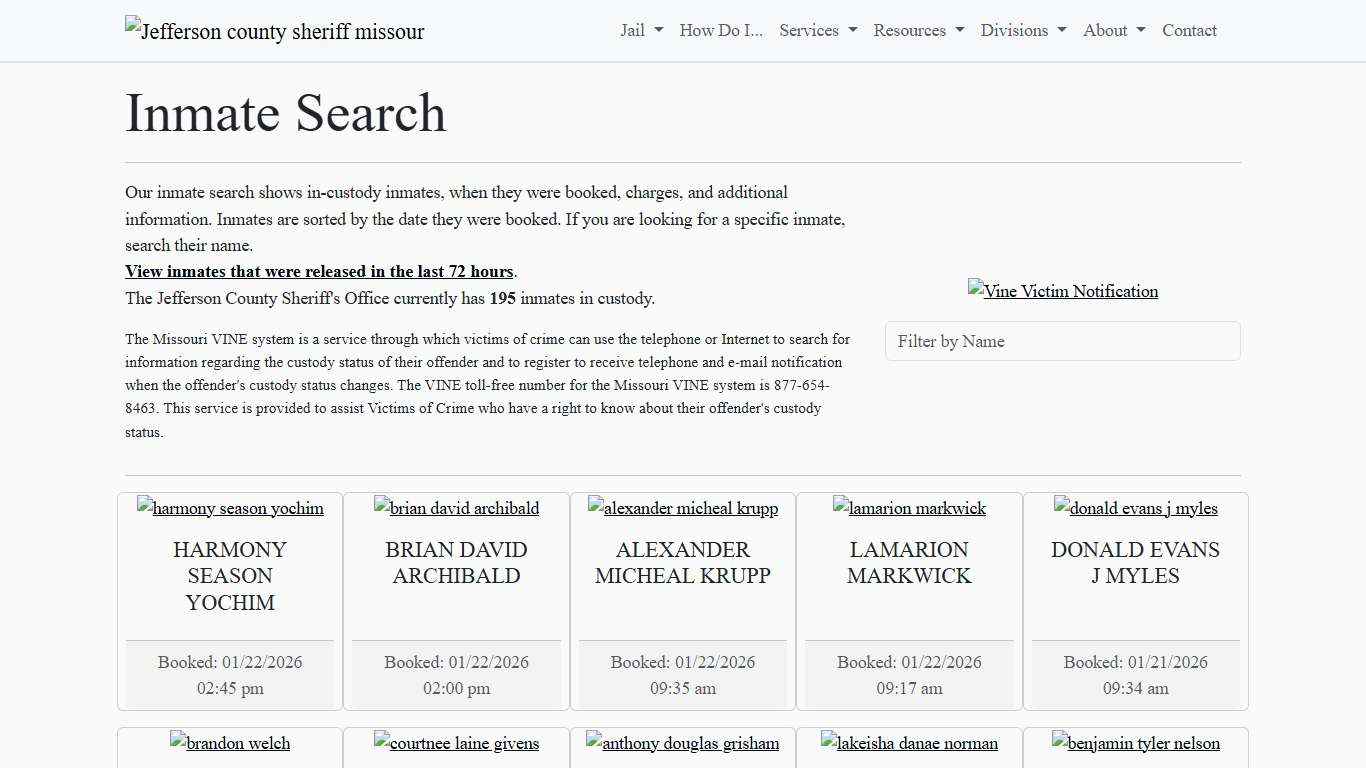The height and width of the screenshot is (768, 1366).
Task: Open Alexander Micheal Krupp's inmate photo
Action: click(x=683, y=508)
